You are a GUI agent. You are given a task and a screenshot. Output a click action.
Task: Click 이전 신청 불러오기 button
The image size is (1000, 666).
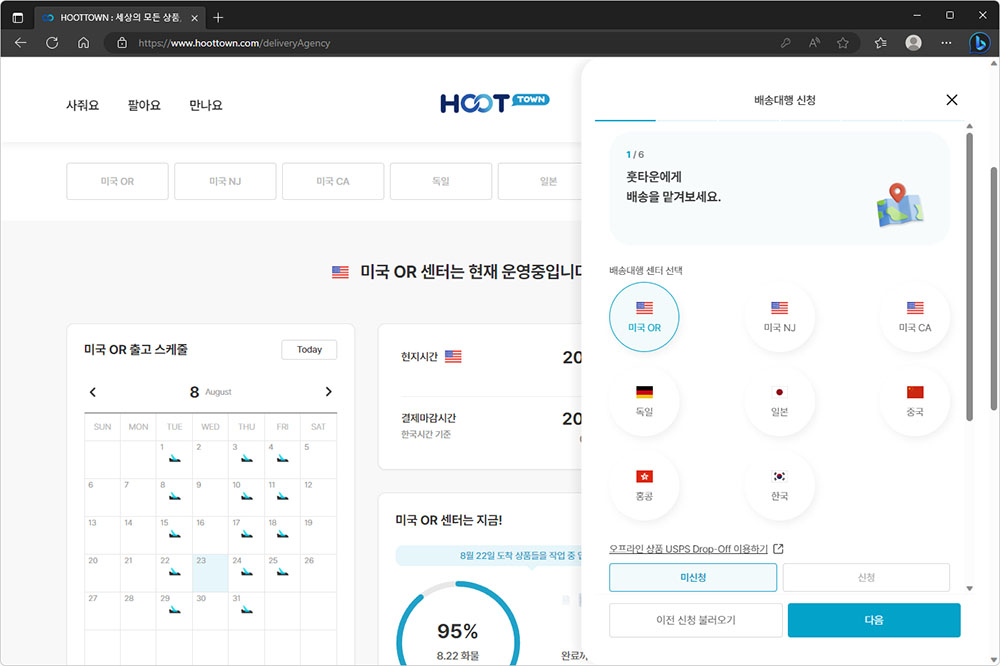pos(696,620)
